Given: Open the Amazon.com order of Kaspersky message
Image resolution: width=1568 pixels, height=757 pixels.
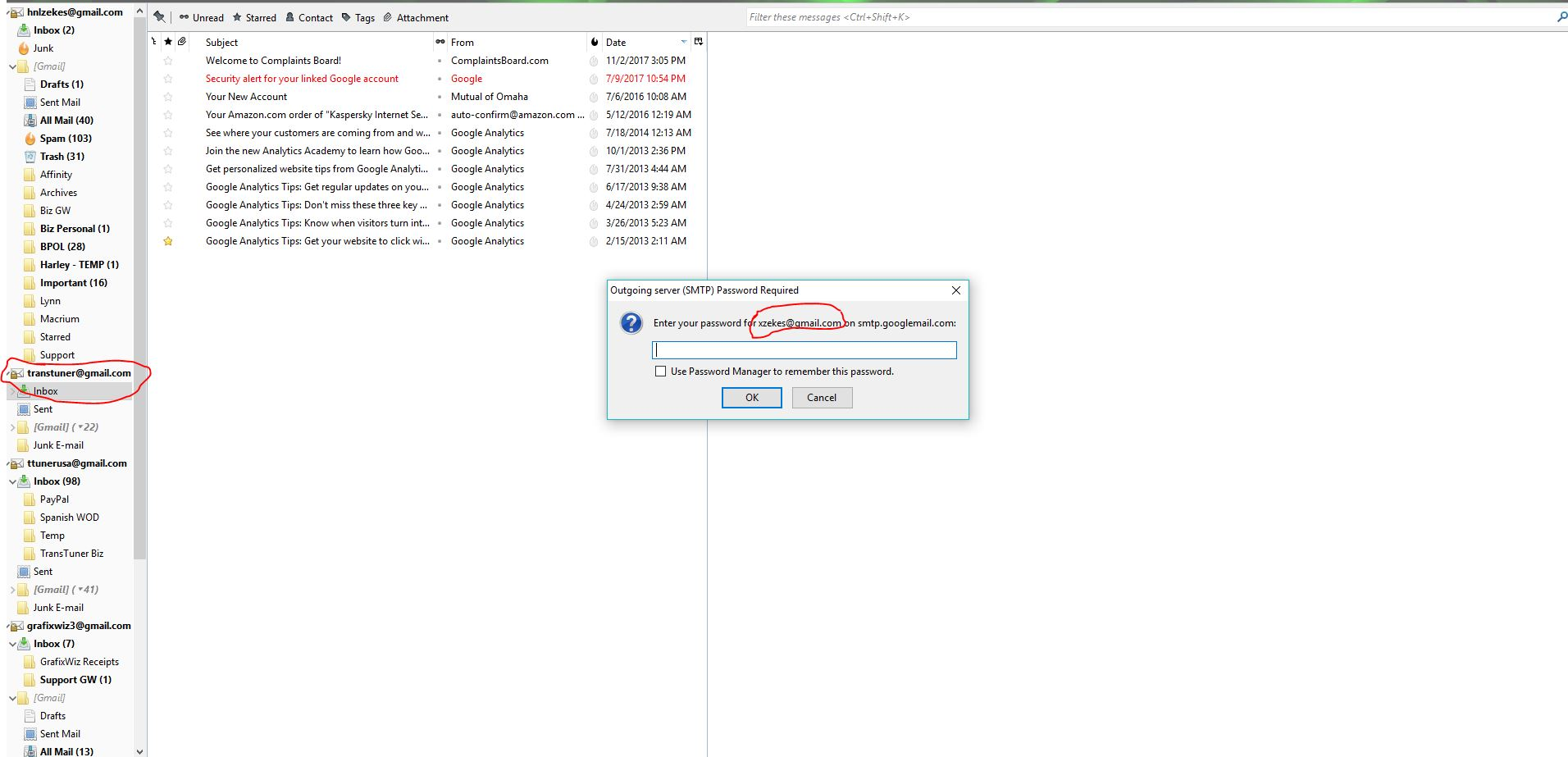Looking at the screenshot, I should pyautogui.click(x=317, y=115).
